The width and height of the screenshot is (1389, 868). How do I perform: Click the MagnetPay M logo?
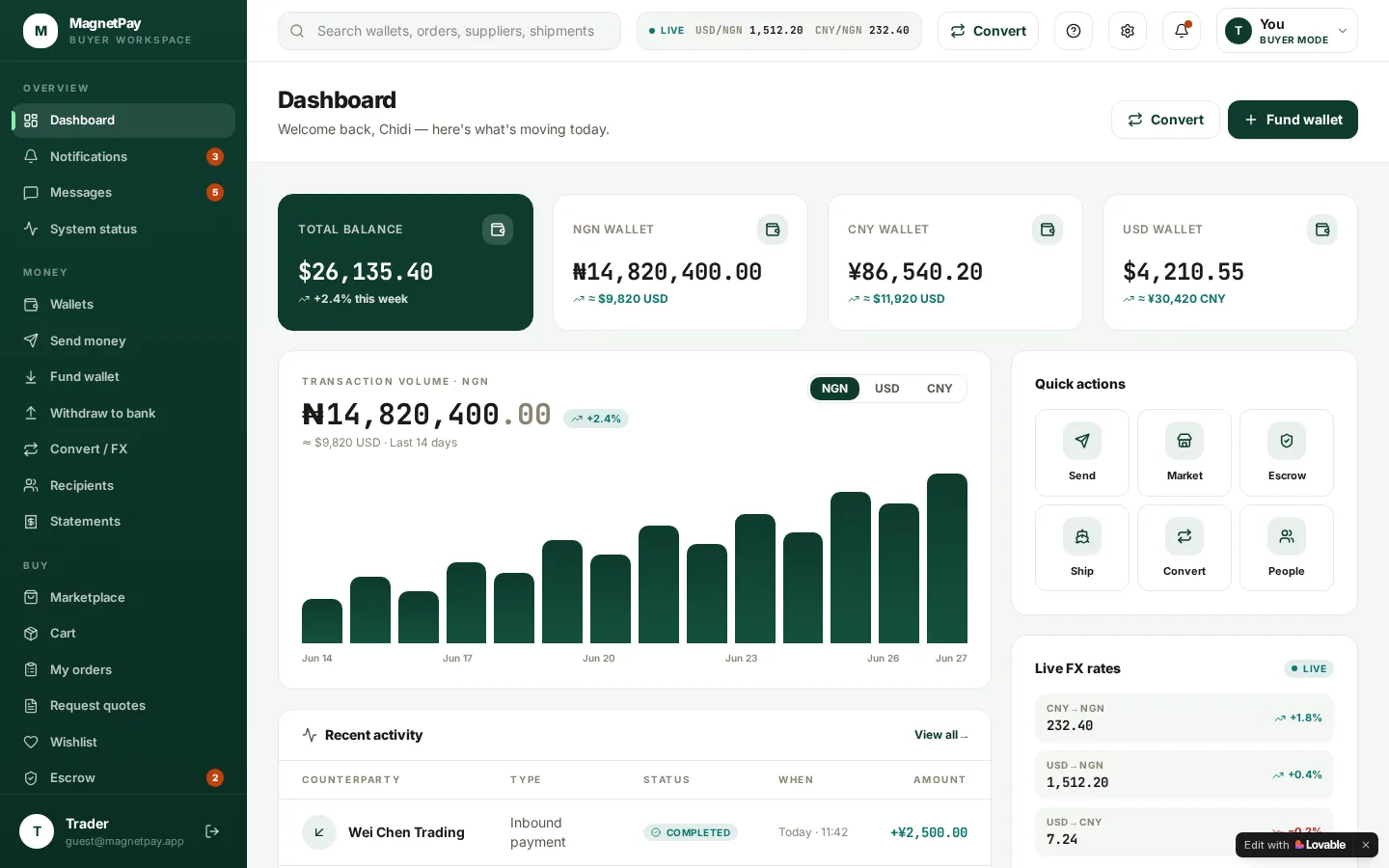tap(41, 31)
